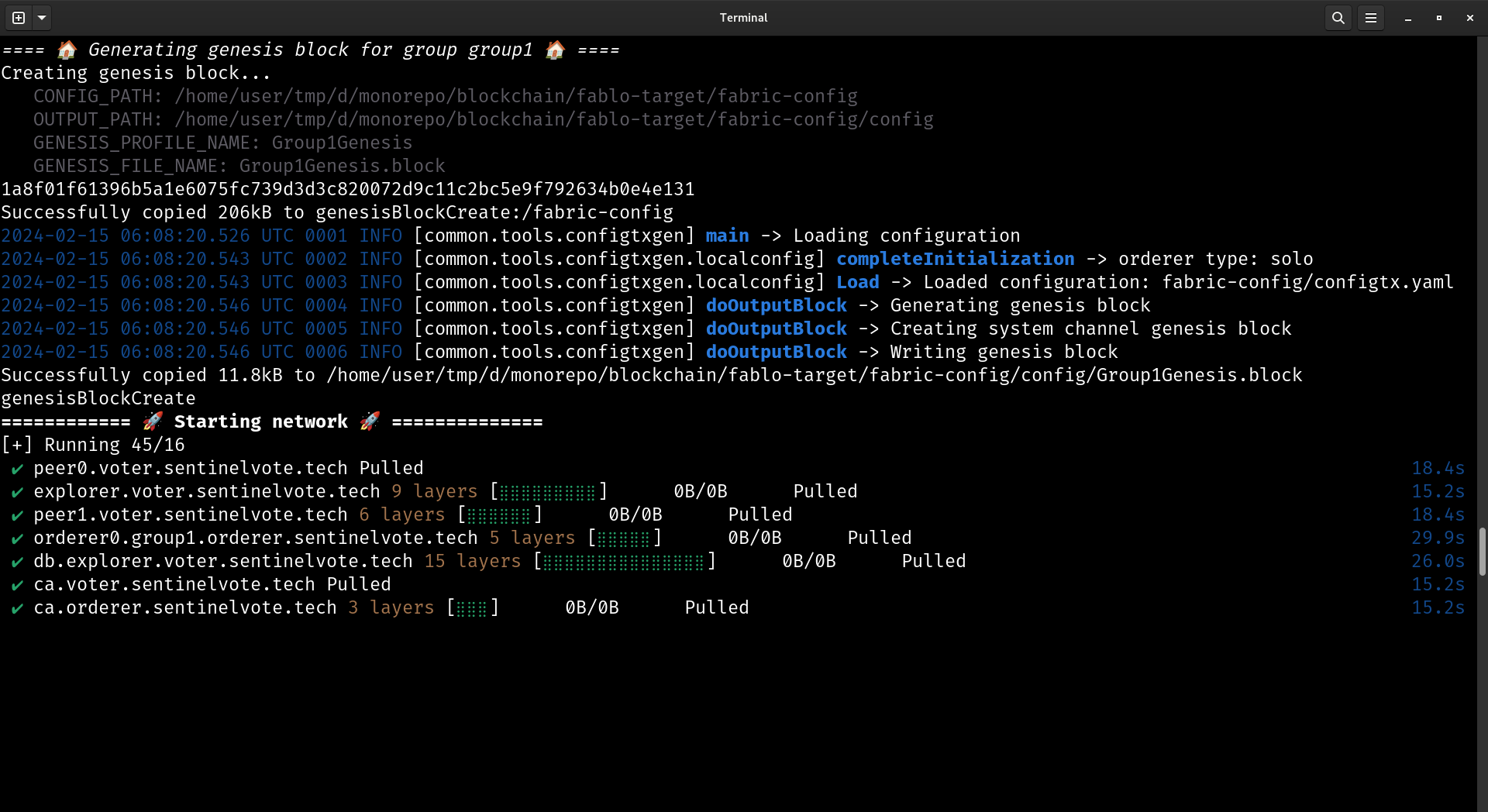Click doOutputBlock on Generating genesis block line
The height and width of the screenshot is (812, 1488).
click(776, 305)
